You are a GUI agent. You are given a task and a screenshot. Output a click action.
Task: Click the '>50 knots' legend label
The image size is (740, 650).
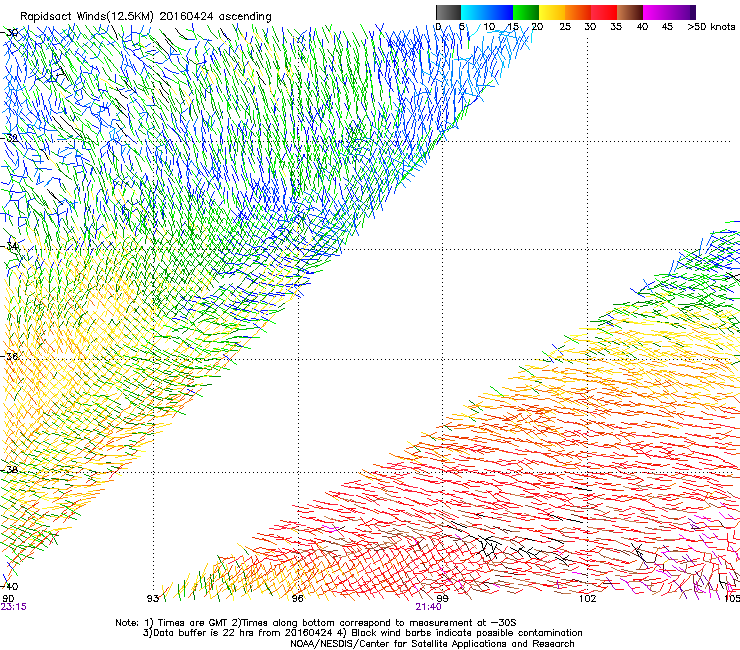coord(711,27)
